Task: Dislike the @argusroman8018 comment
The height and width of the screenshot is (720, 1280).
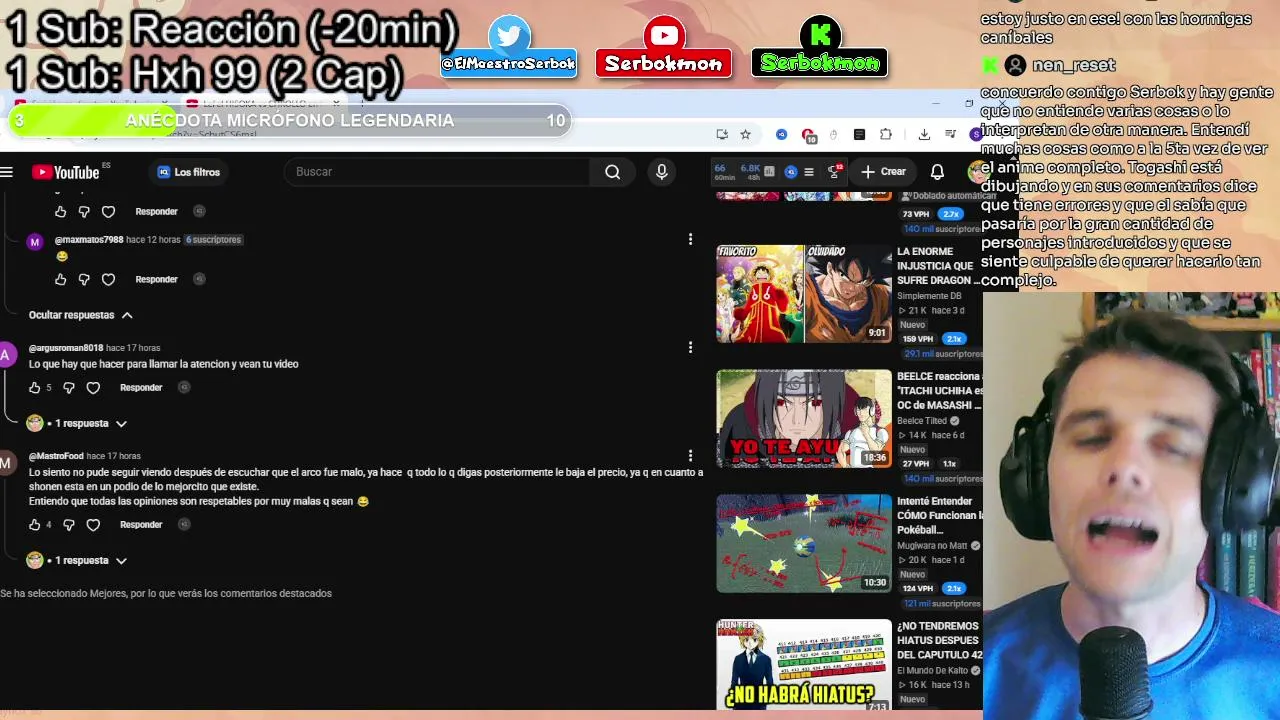Action: [69, 388]
